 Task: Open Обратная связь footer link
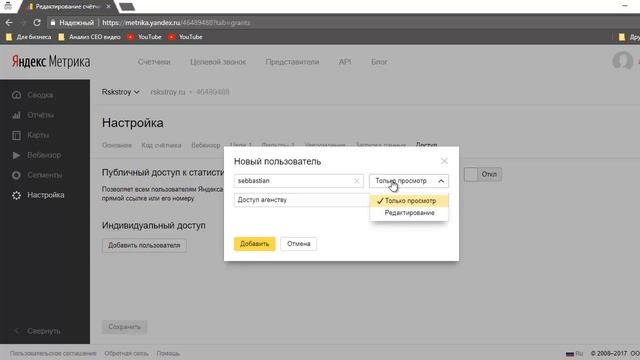(x=126, y=353)
